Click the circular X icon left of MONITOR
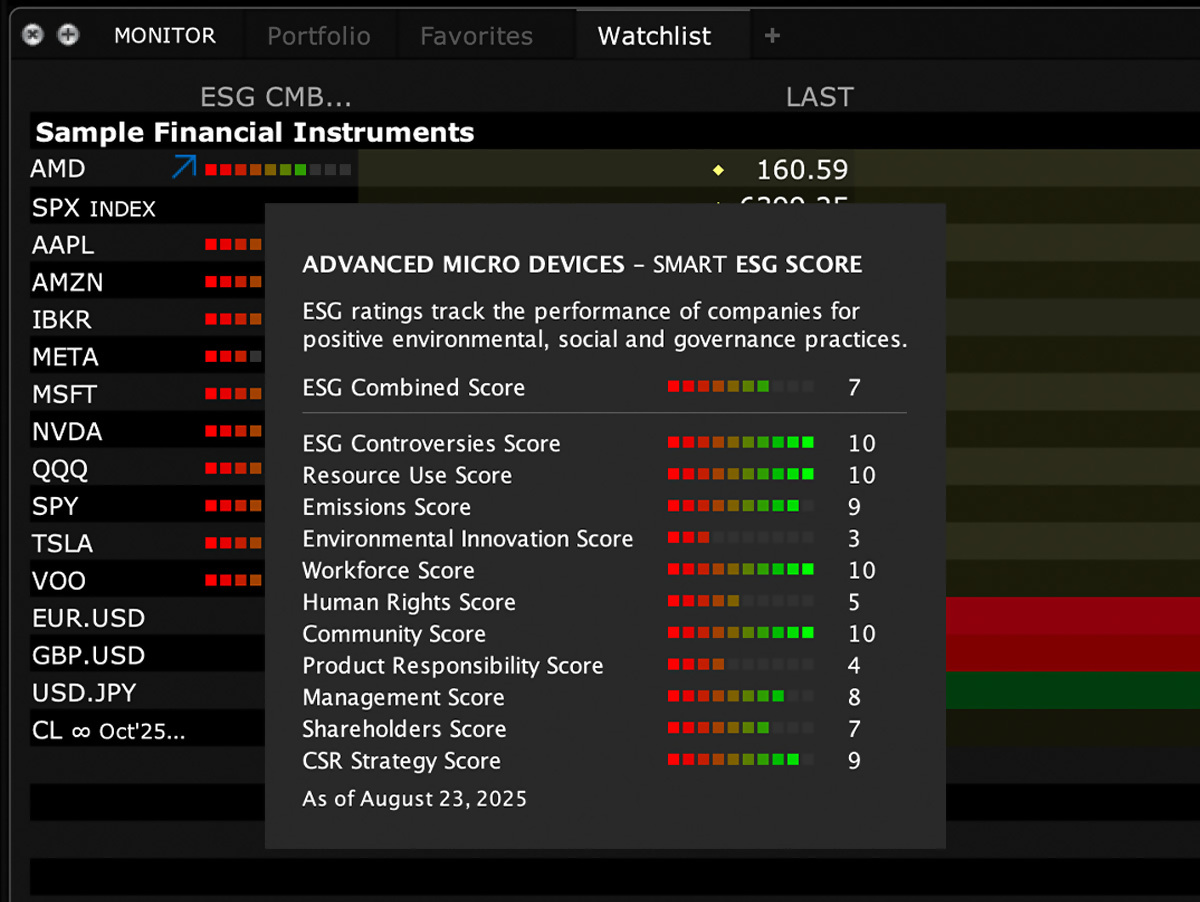The width and height of the screenshot is (1200, 902). pyautogui.click(x=32, y=34)
